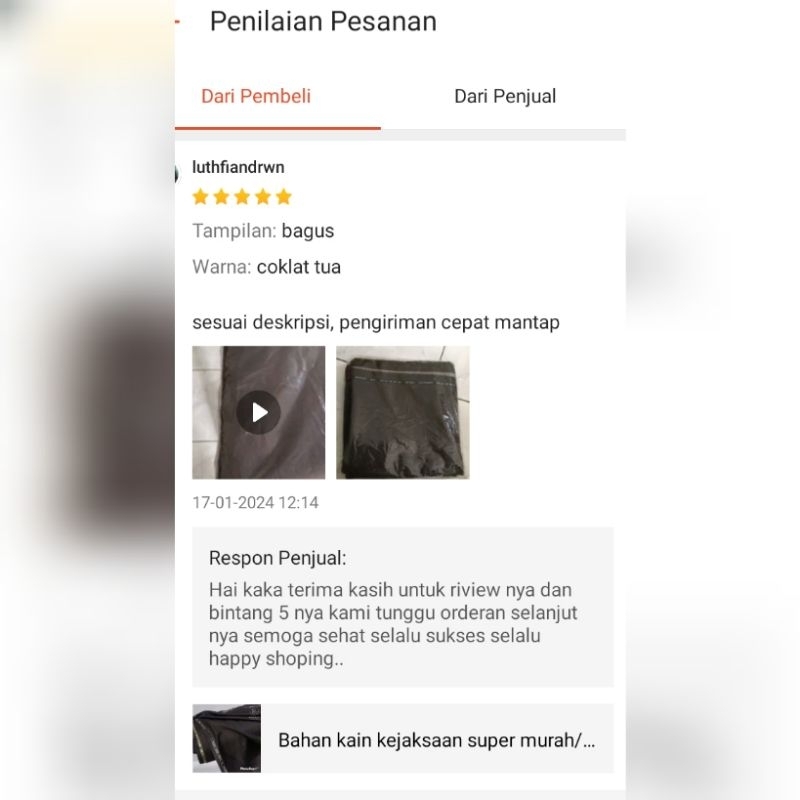The image size is (800, 800).
Task: Open the reviewer's profile avatar
Action: click(x=177, y=174)
